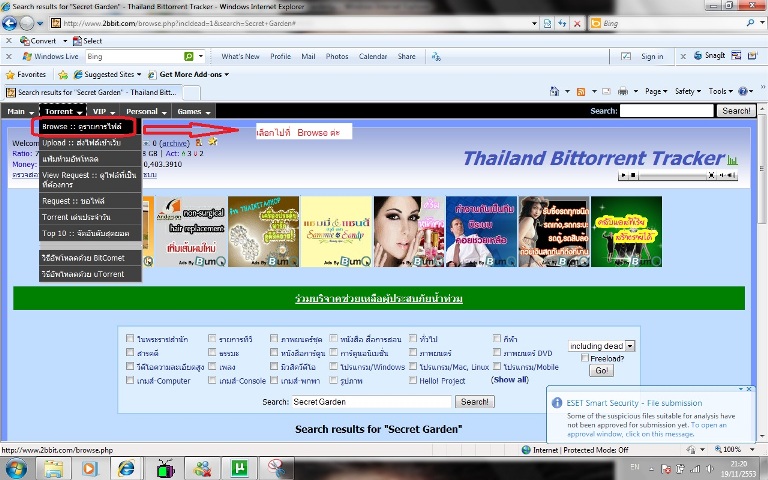Toggle the เกมส์-Console checkbox

click(212, 380)
